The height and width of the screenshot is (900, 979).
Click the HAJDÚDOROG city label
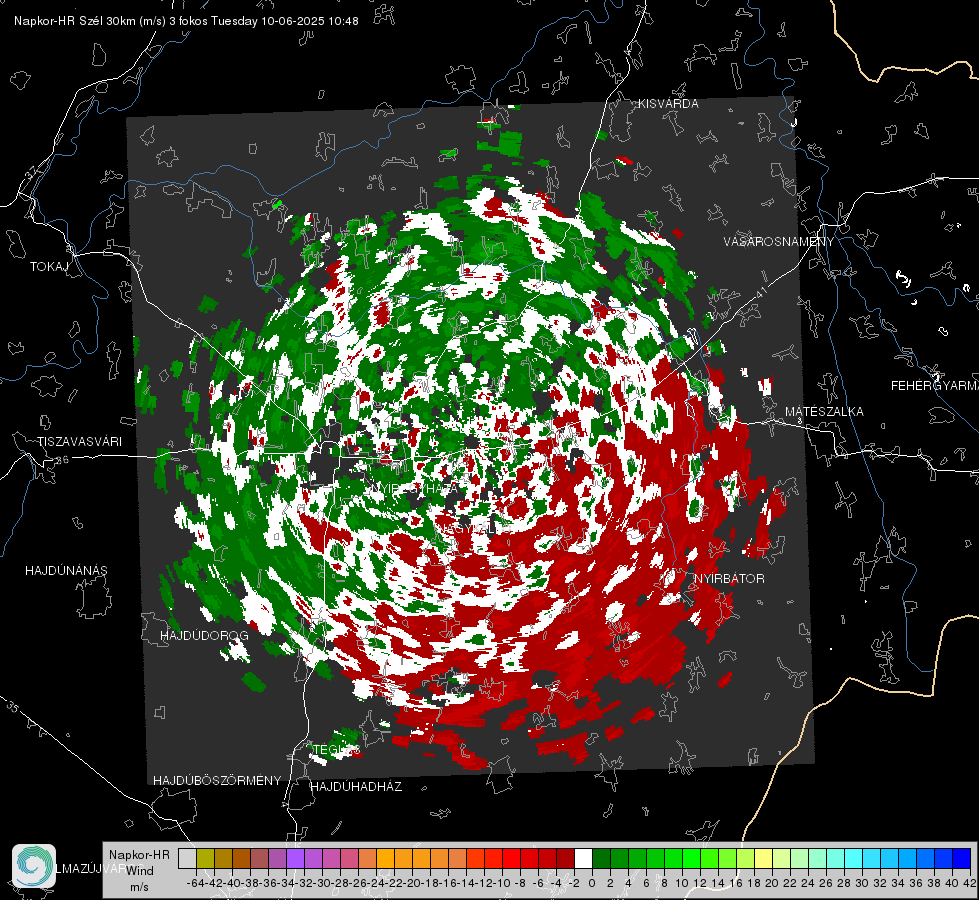[204, 636]
